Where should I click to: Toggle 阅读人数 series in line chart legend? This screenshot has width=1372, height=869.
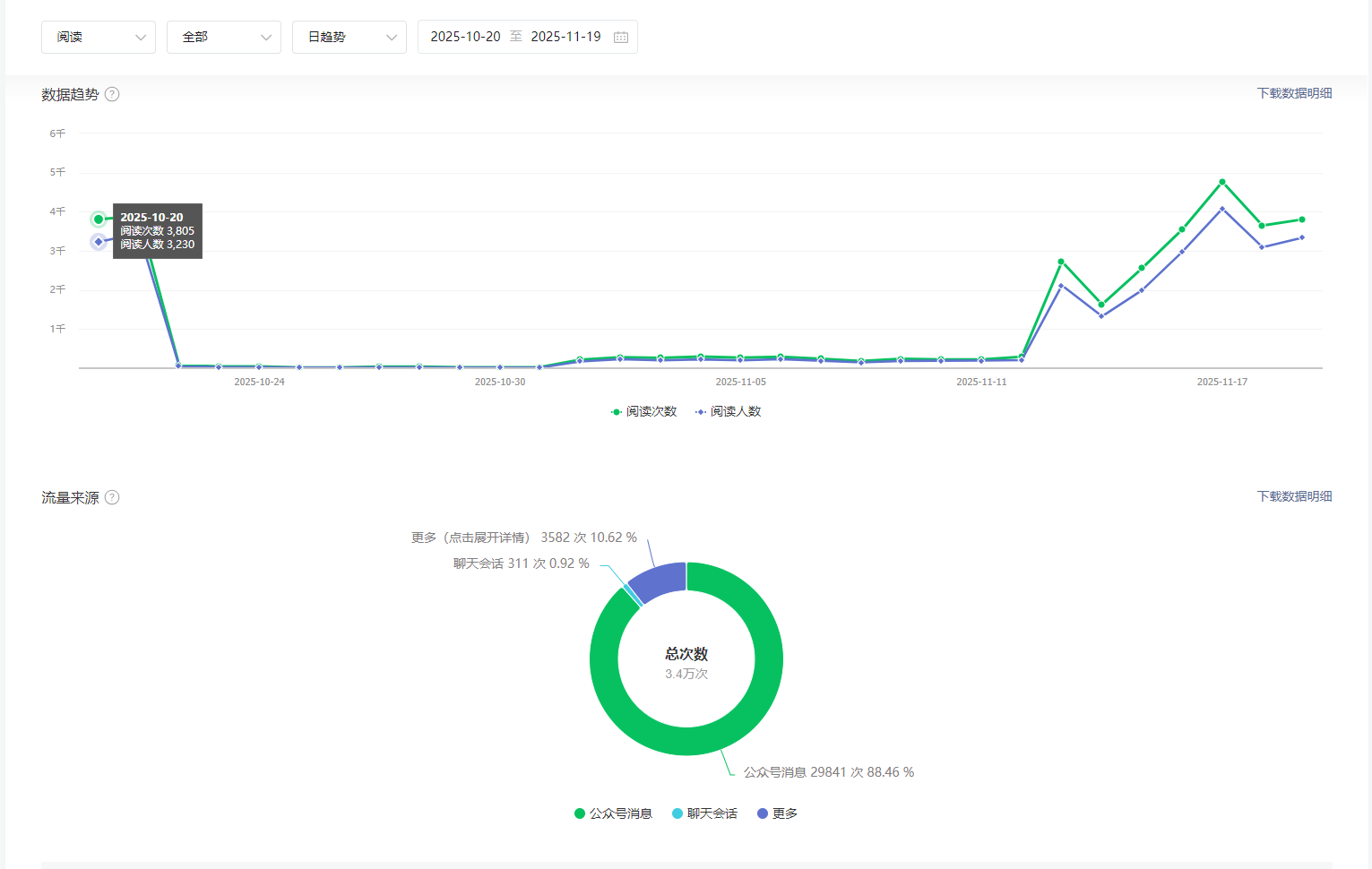[x=728, y=411]
